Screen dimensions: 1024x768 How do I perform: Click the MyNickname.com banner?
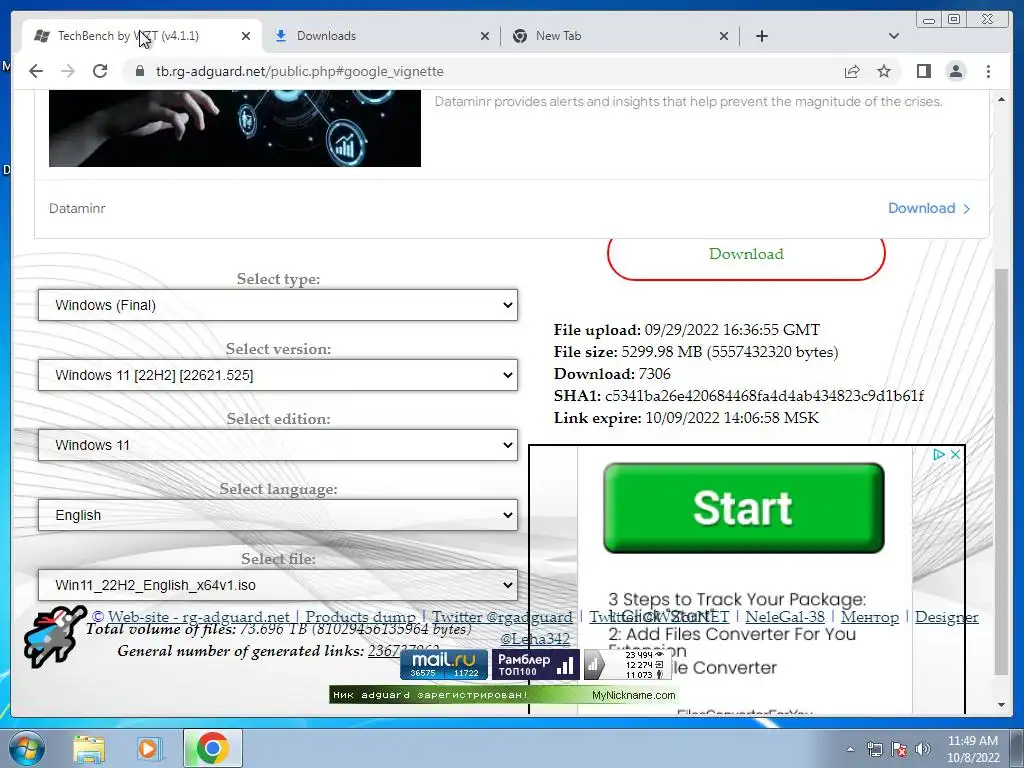tap(504, 695)
